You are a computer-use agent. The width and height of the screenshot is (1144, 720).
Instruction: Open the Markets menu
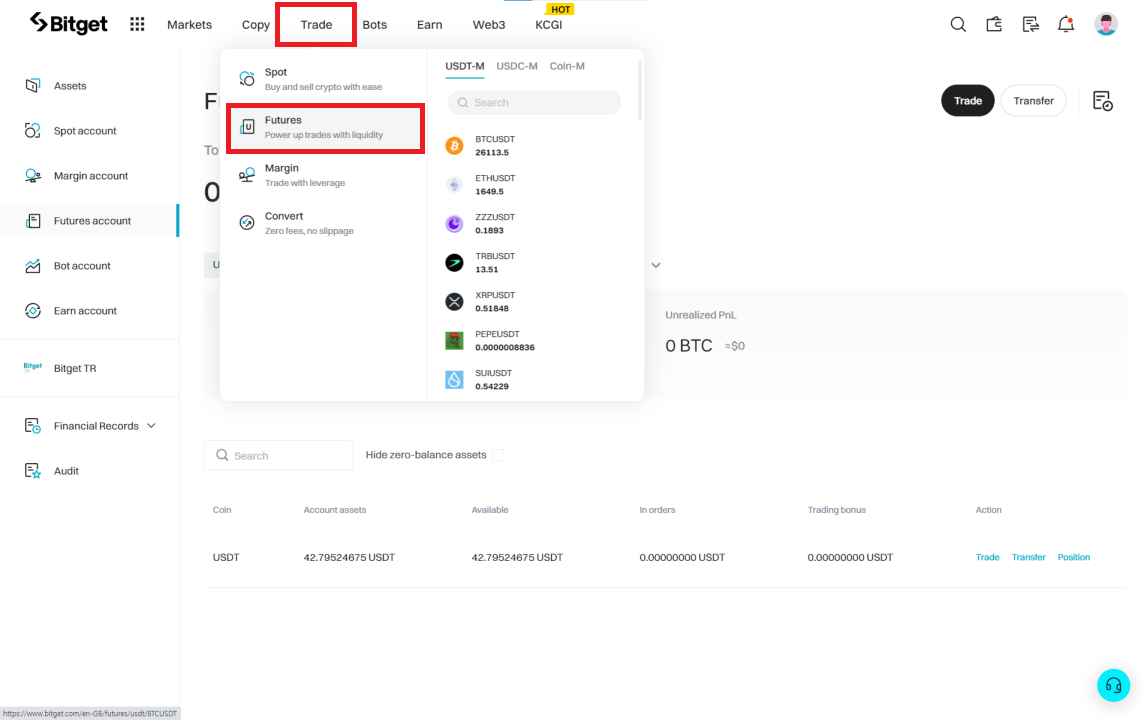[189, 25]
